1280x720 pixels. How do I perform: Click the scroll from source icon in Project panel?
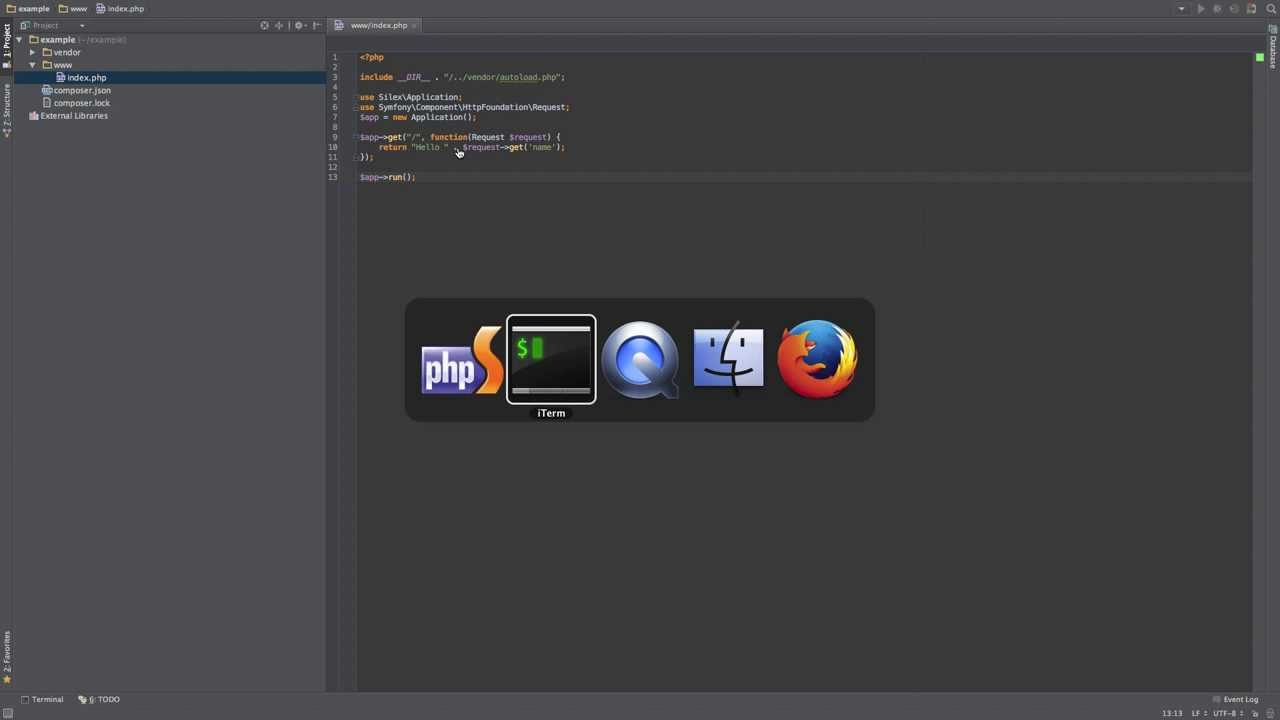tap(264, 25)
